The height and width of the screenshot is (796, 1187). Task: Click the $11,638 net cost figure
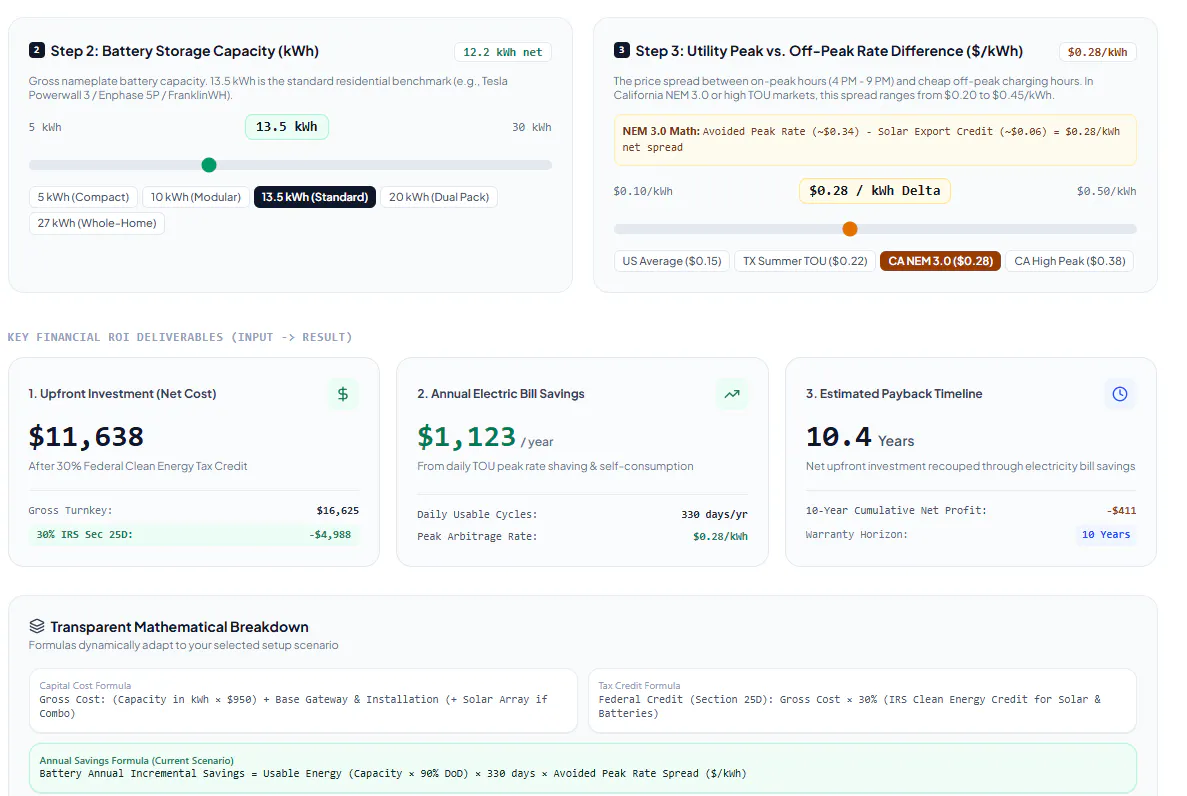coord(86,437)
